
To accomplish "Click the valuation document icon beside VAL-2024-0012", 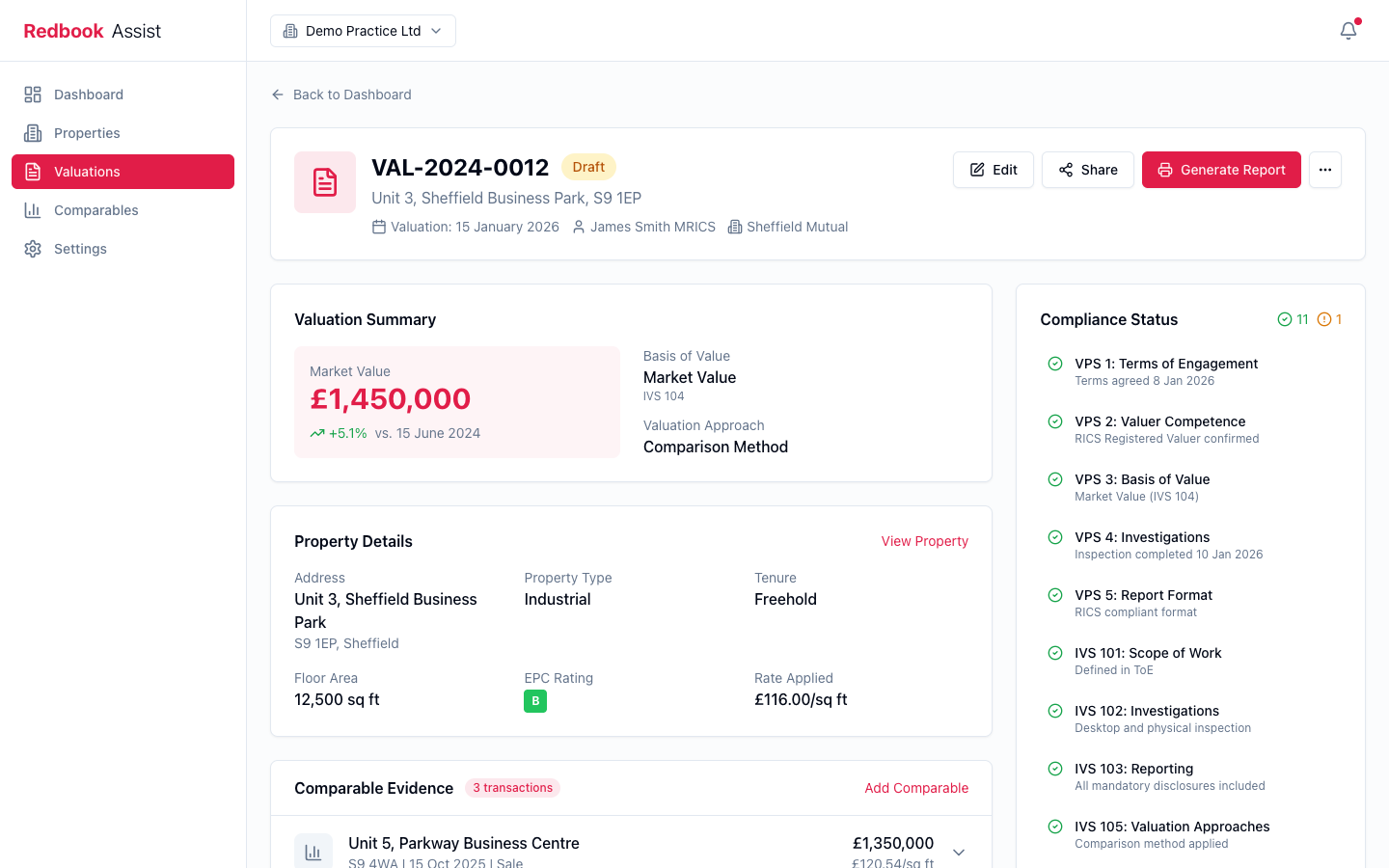I will 325,182.
